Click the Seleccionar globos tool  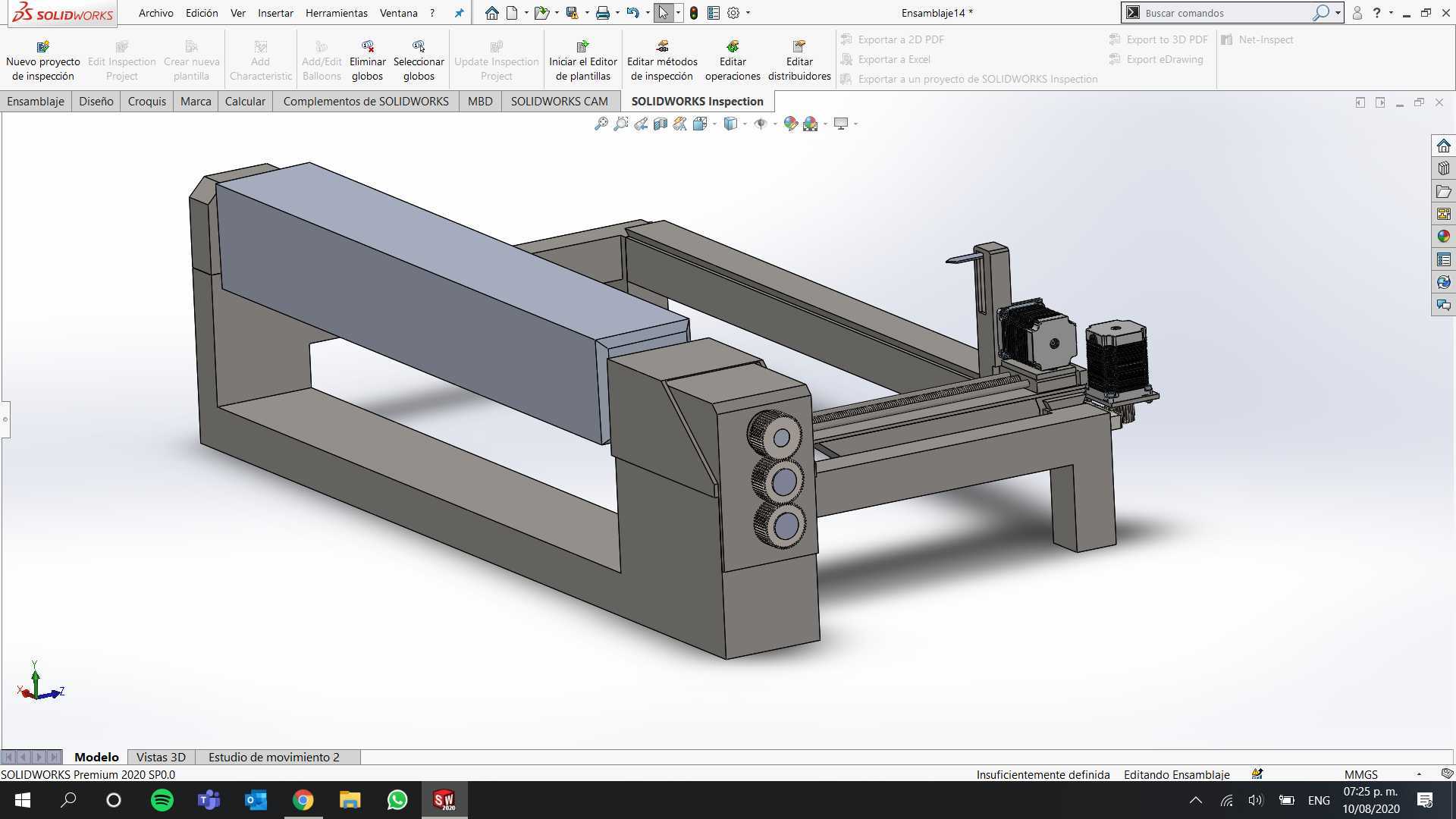coord(419,61)
